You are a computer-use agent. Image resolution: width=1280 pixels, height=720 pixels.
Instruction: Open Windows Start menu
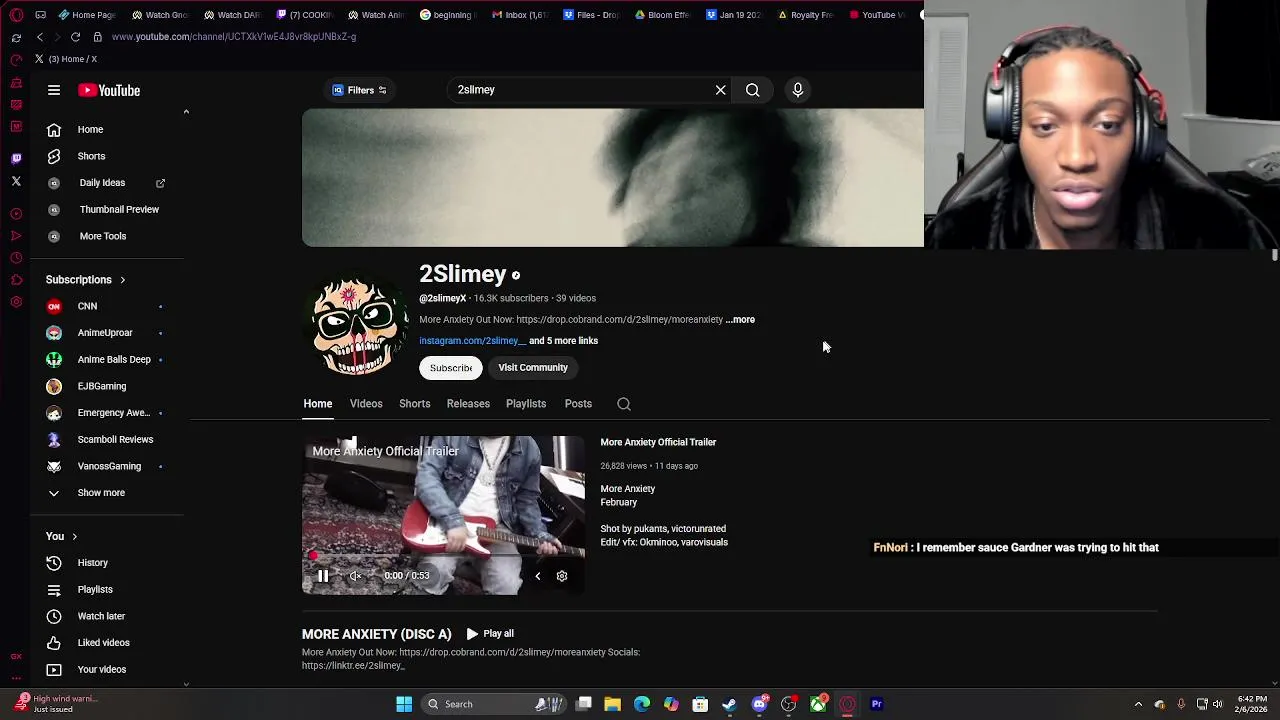(x=404, y=704)
